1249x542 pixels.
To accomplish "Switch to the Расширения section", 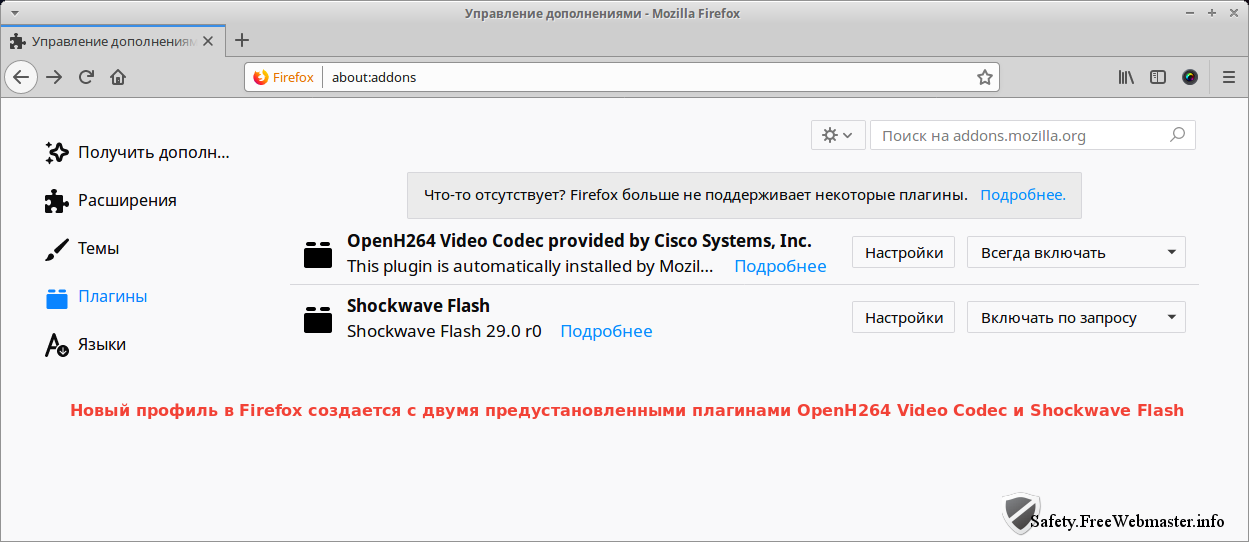I will (111, 200).
